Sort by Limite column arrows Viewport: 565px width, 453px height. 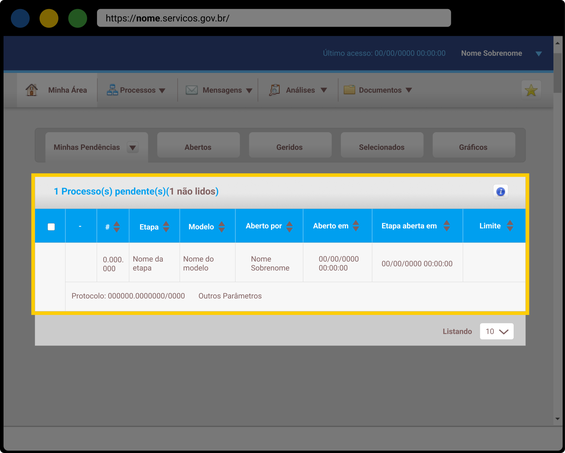click(x=510, y=226)
